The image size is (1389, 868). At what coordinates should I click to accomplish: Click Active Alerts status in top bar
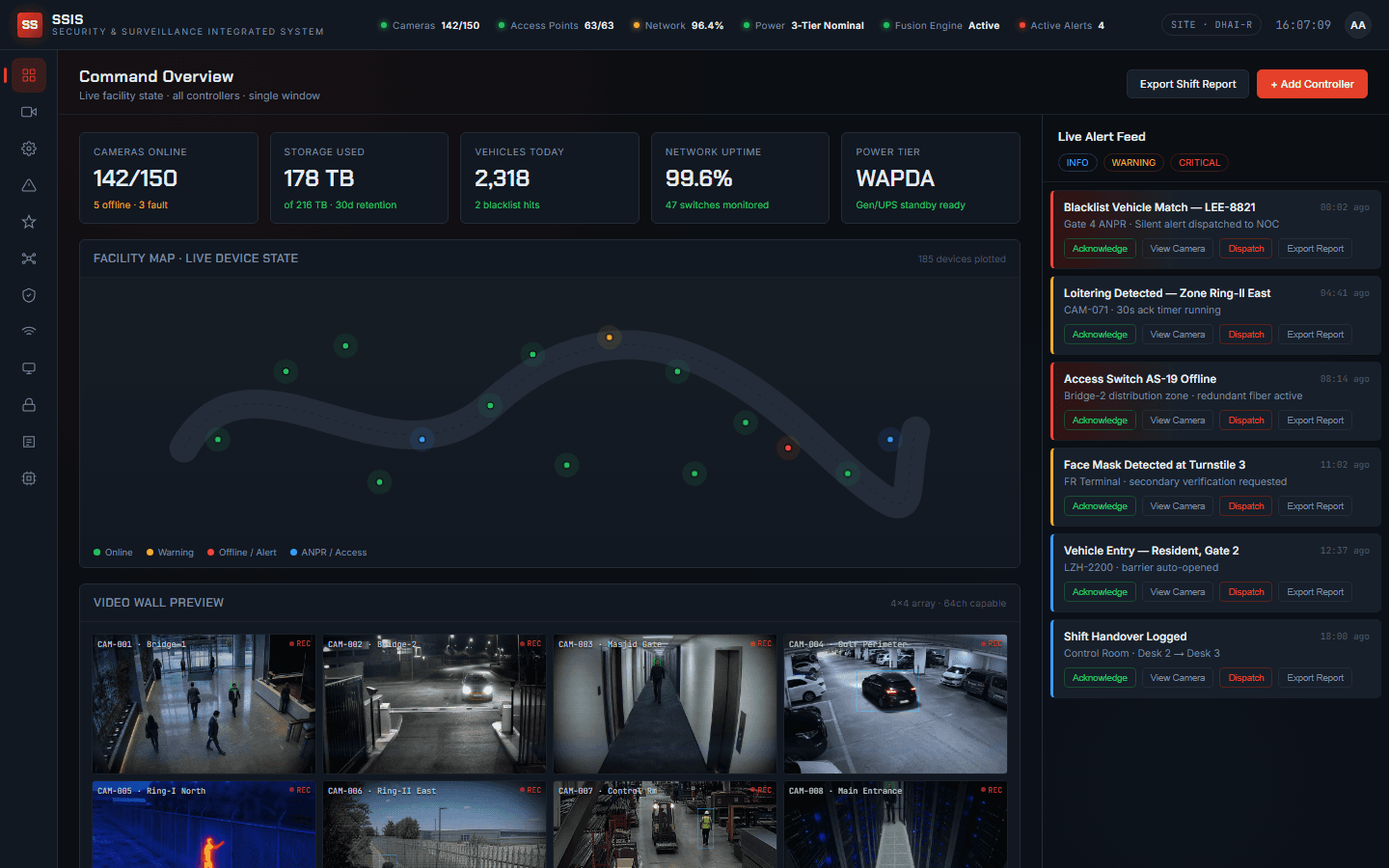coord(1062,25)
